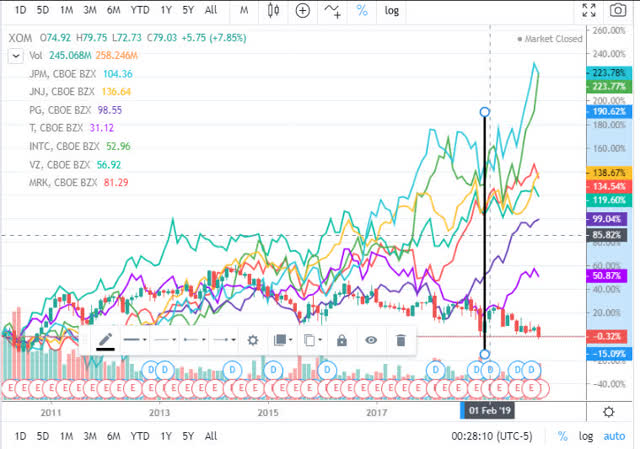Select 1Y range in top toolbar
Viewport: 640px width, 449px height.
(166, 10)
